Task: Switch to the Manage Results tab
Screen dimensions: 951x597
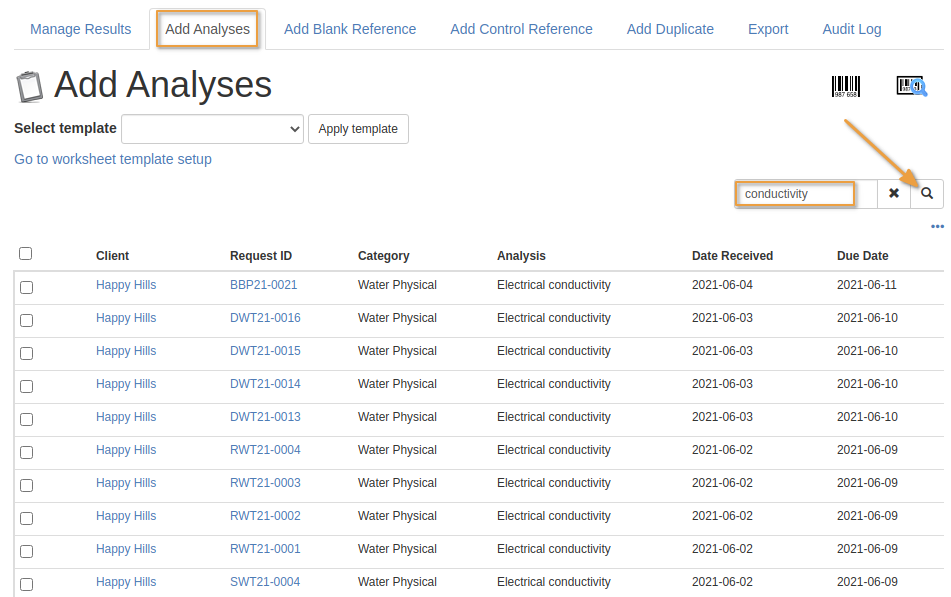Action: coord(80,29)
